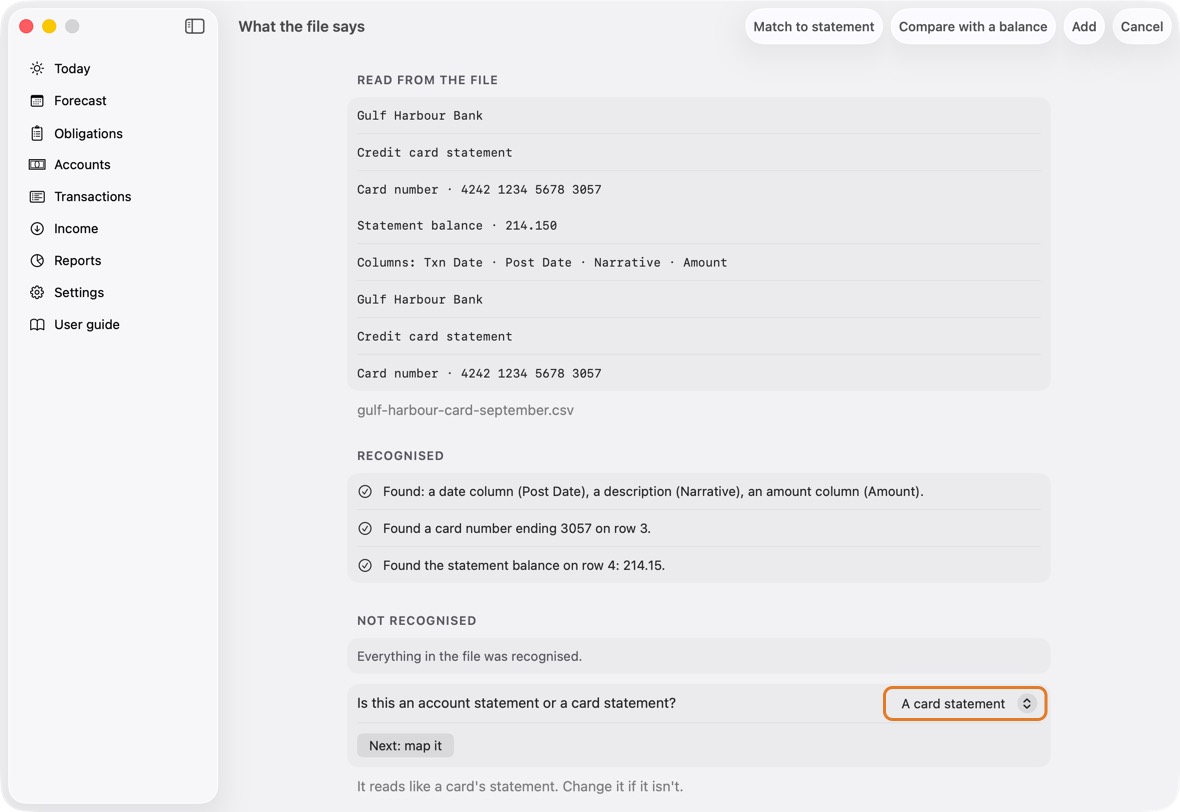Viewport: 1180px width, 812px height.
Task: Click Compare with a balance button
Action: click(x=972, y=26)
